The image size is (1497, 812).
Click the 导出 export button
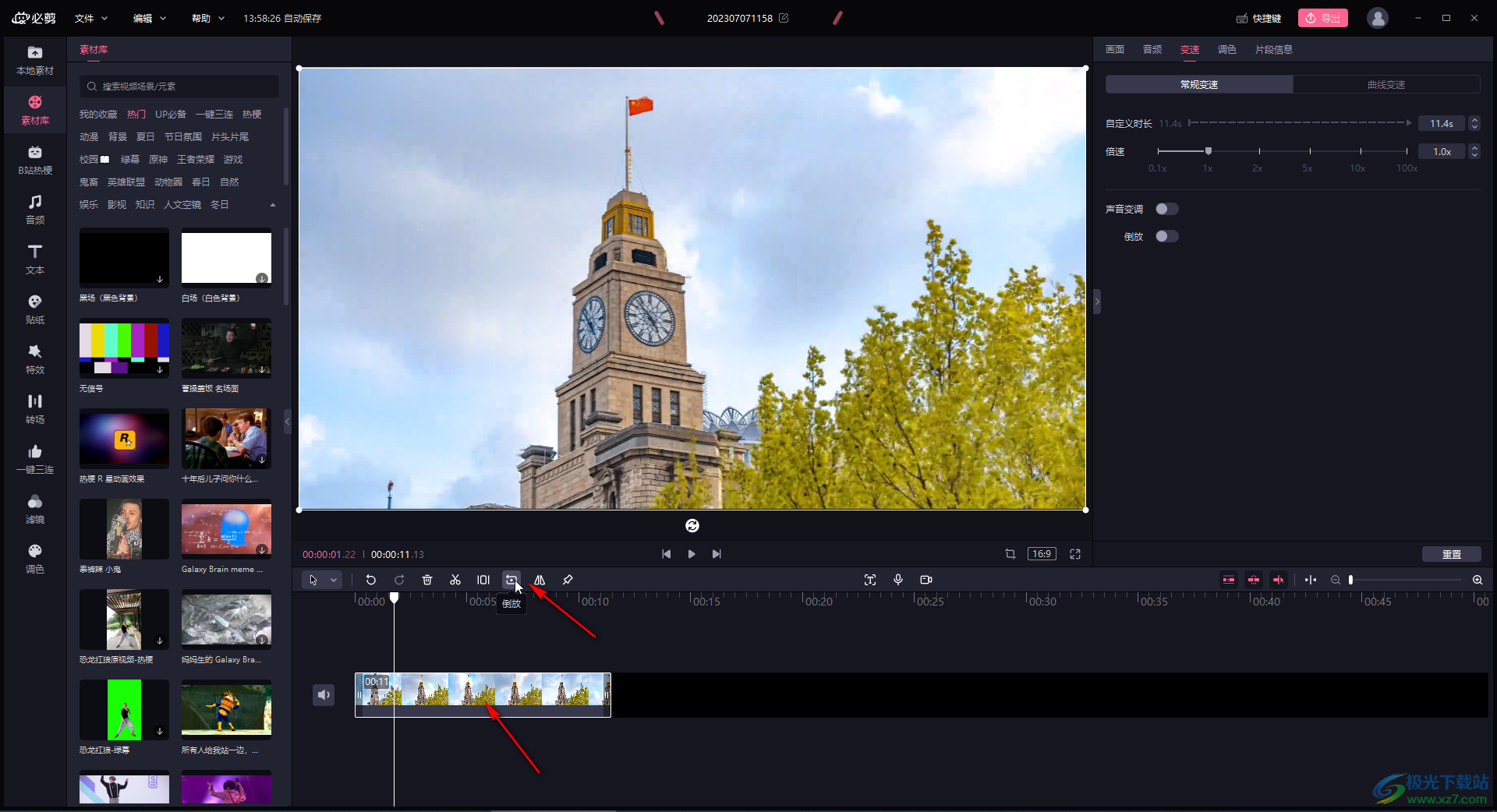1323,18
